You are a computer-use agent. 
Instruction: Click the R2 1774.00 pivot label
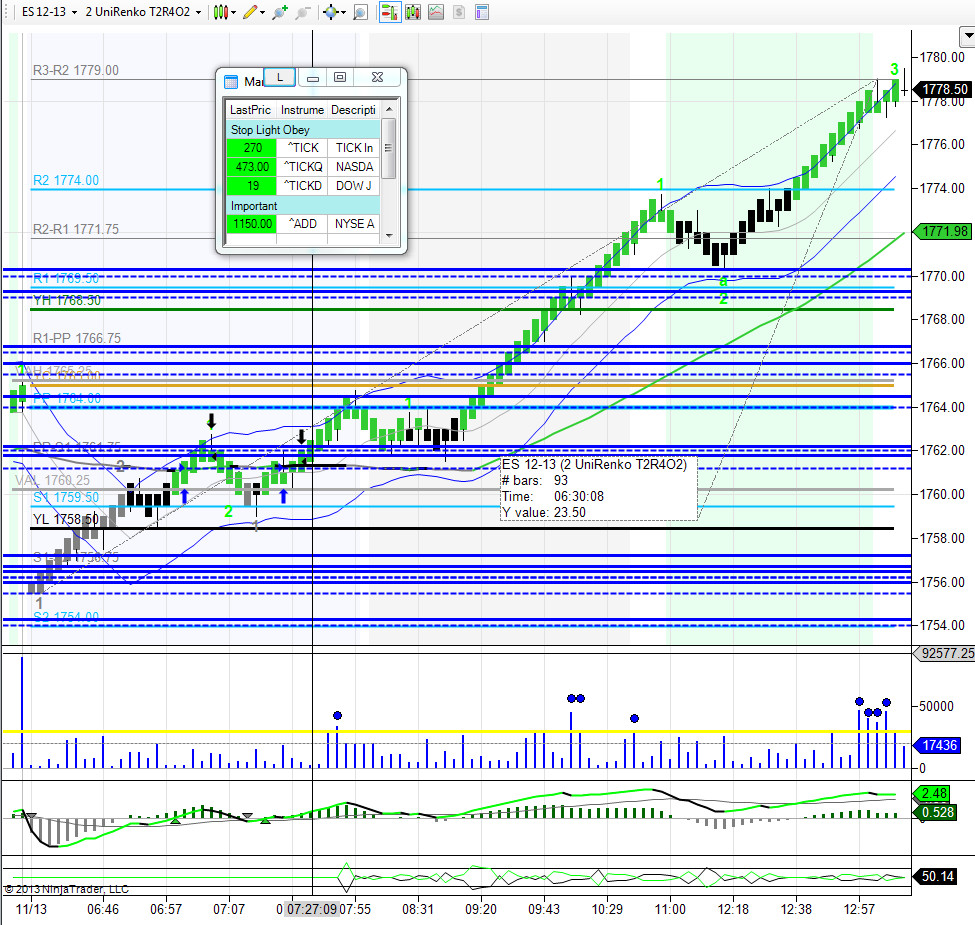point(65,180)
